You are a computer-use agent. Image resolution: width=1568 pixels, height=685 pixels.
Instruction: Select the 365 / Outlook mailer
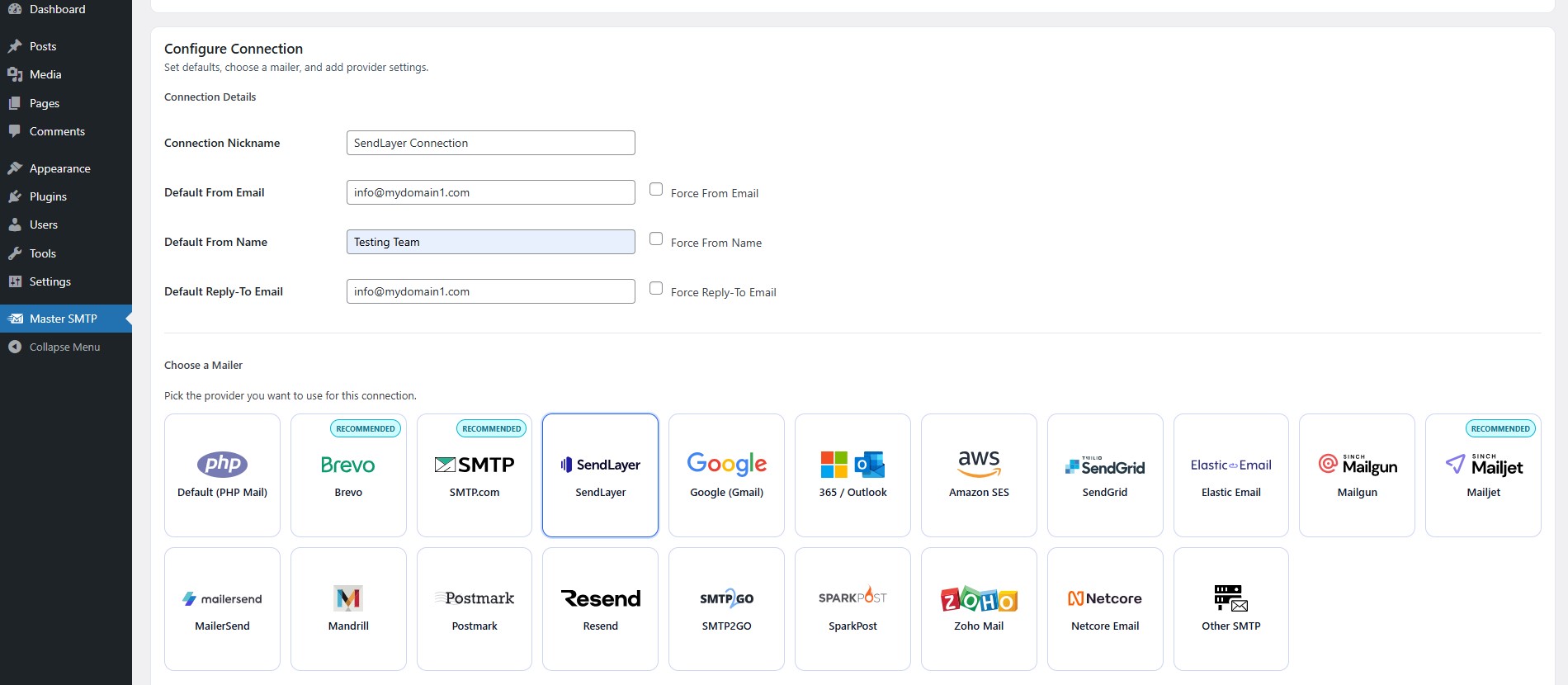tap(852, 475)
